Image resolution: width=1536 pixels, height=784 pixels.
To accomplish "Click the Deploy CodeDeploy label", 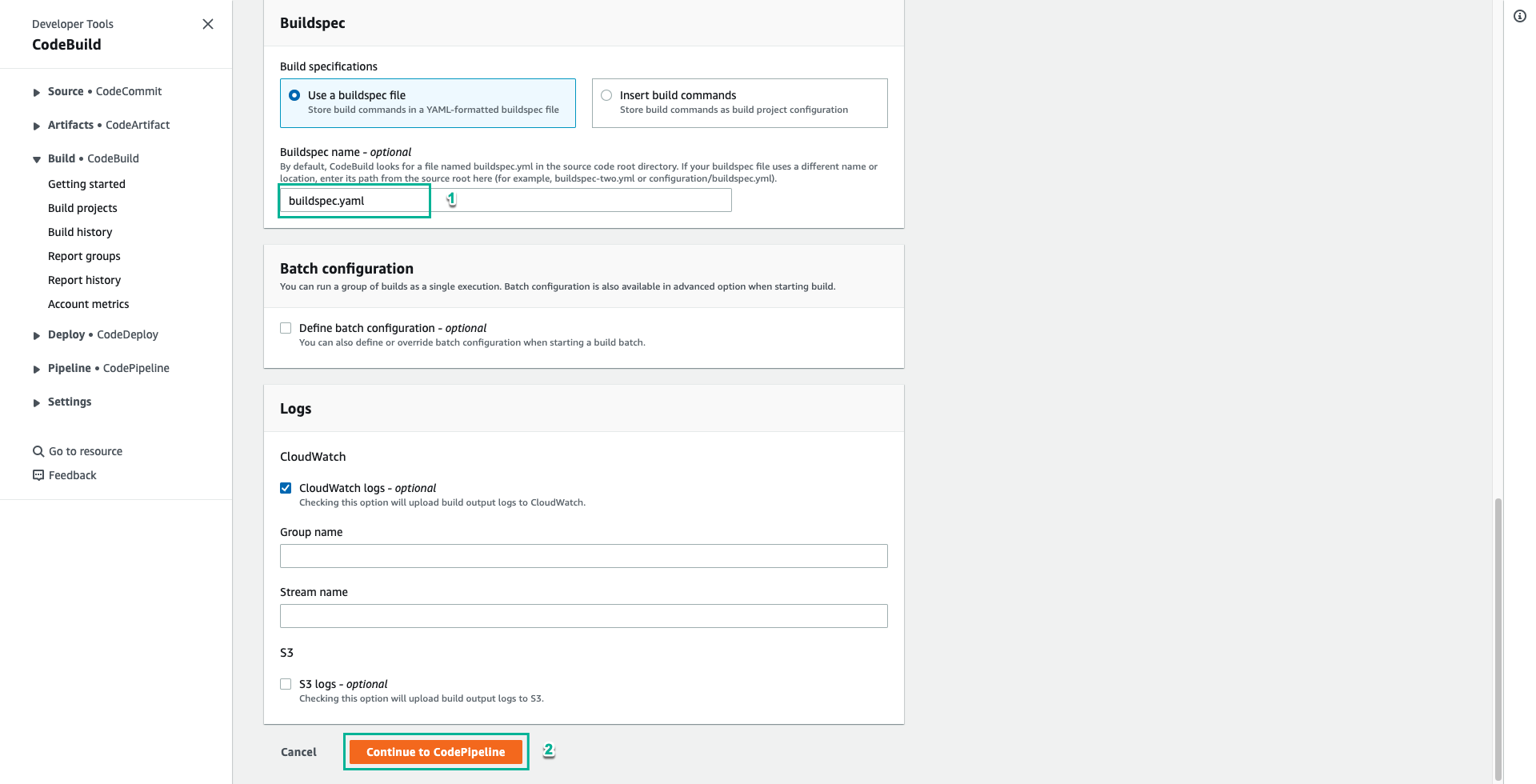I will [103, 334].
